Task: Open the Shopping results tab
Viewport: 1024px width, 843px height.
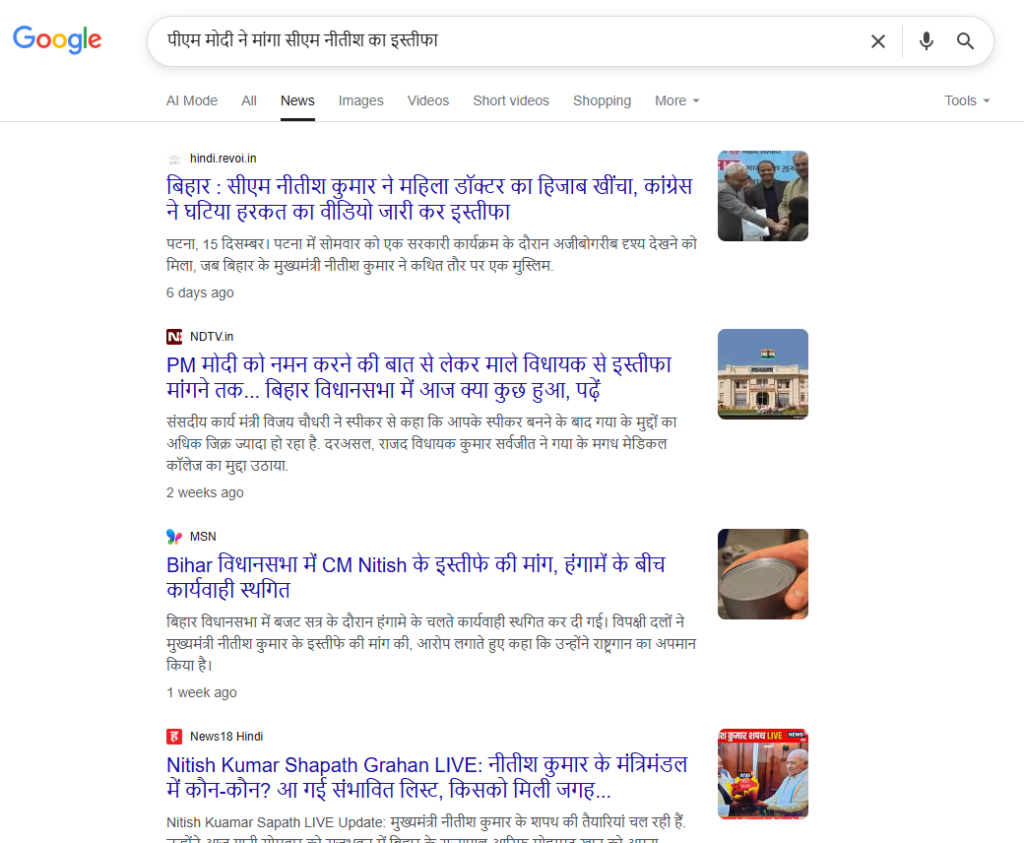Action: 602,101
